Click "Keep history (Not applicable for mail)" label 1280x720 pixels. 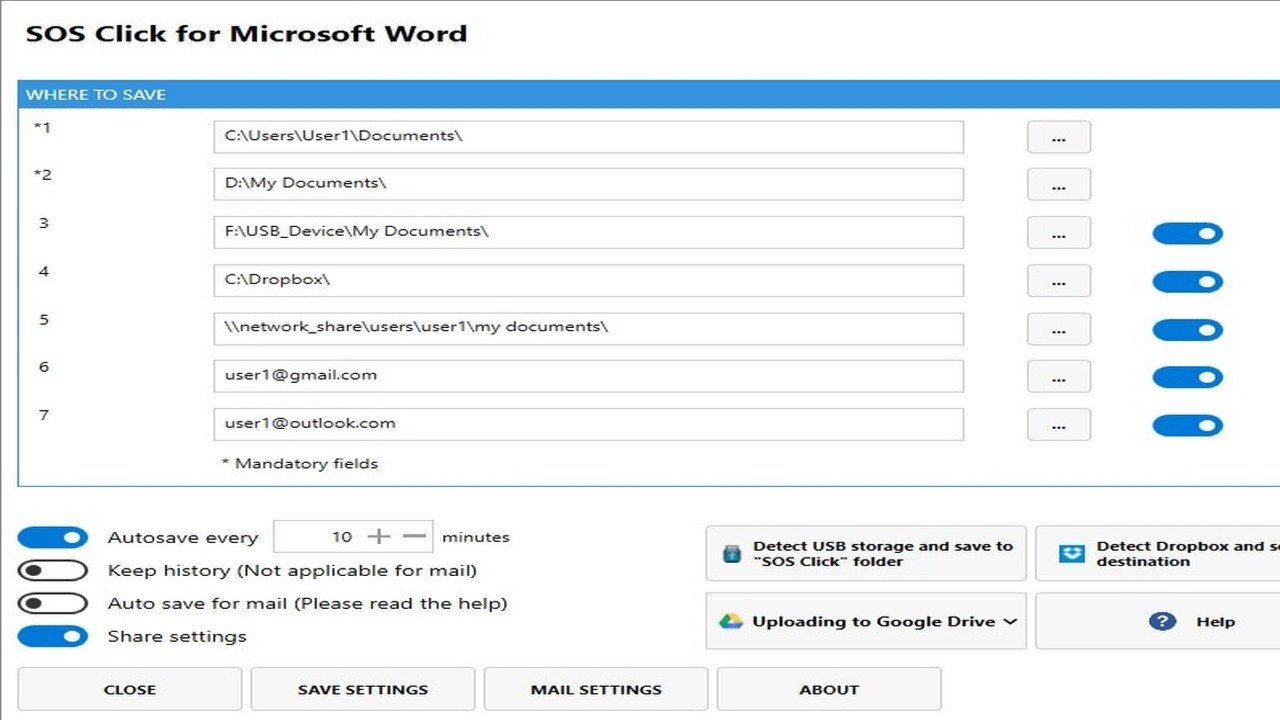pyautogui.click(x=292, y=571)
